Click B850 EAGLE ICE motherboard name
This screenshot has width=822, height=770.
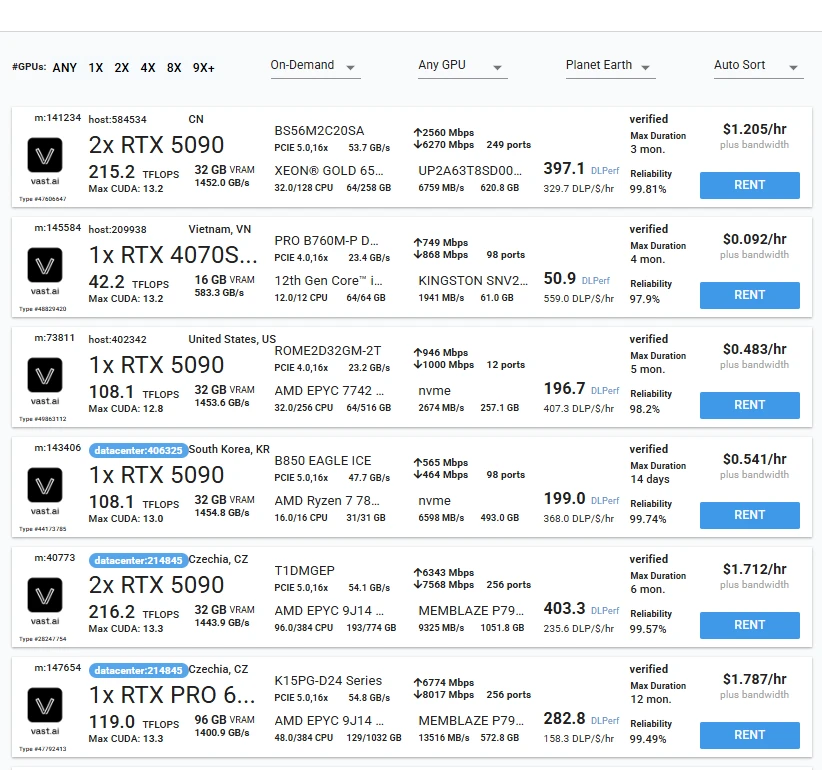[323, 461]
